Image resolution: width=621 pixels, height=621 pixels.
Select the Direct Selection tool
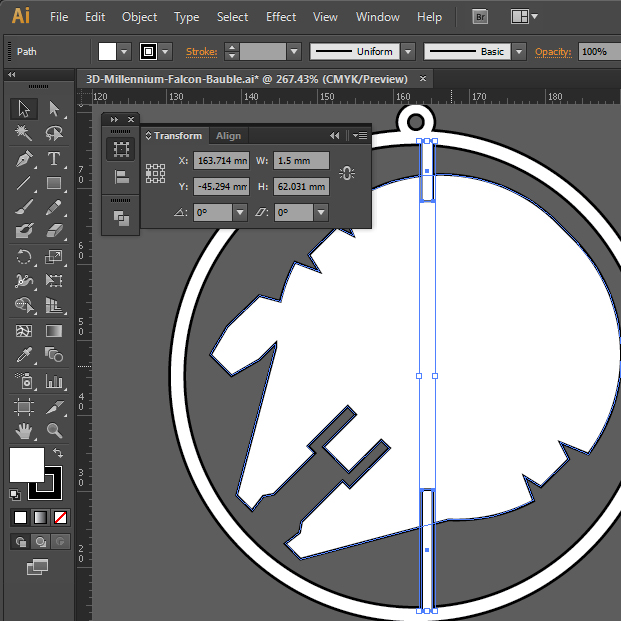coord(54,109)
